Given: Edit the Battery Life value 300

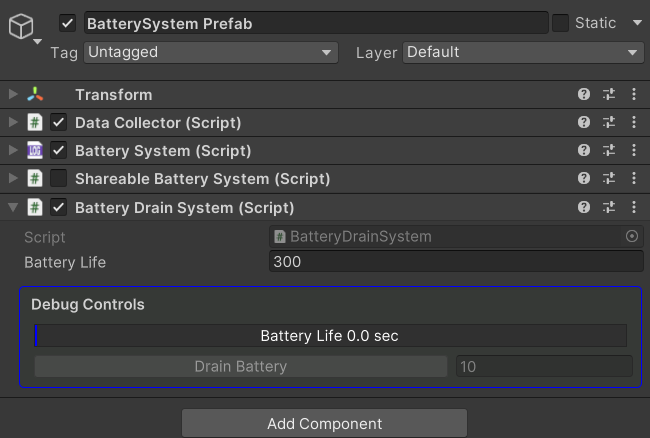Looking at the screenshot, I should click(x=456, y=261).
